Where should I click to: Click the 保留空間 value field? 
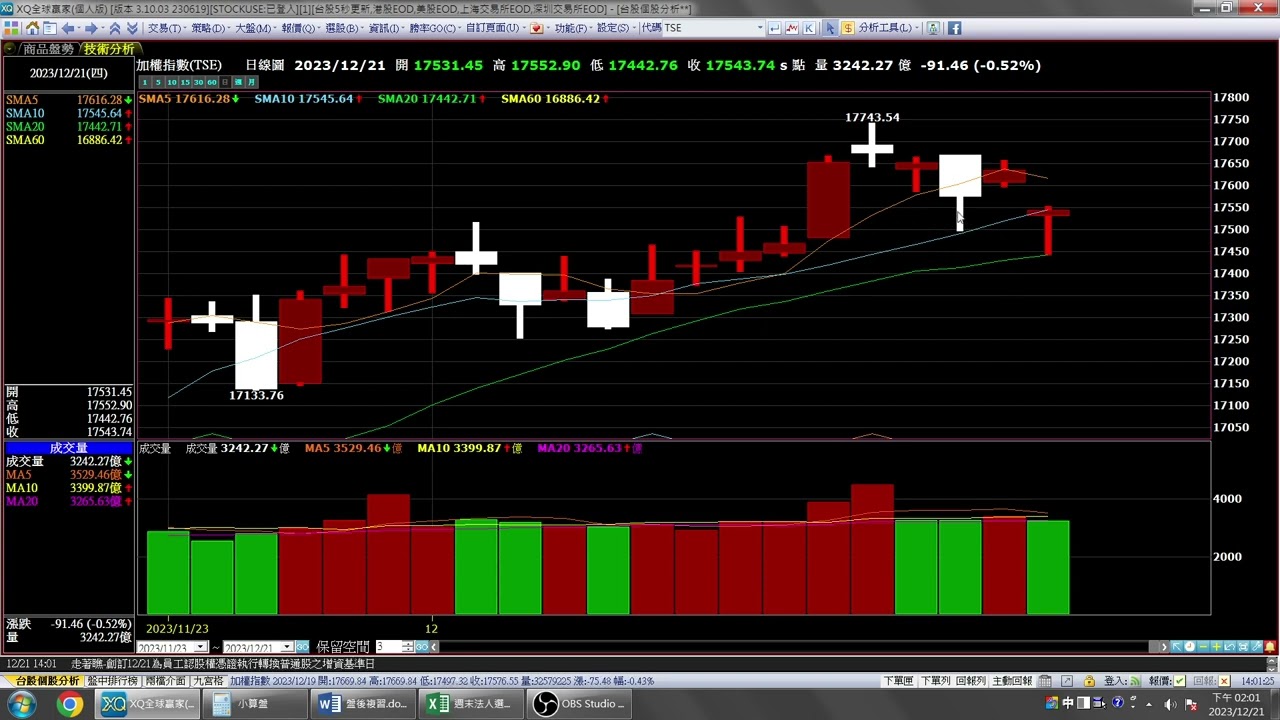pyautogui.click(x=387, y=647)
